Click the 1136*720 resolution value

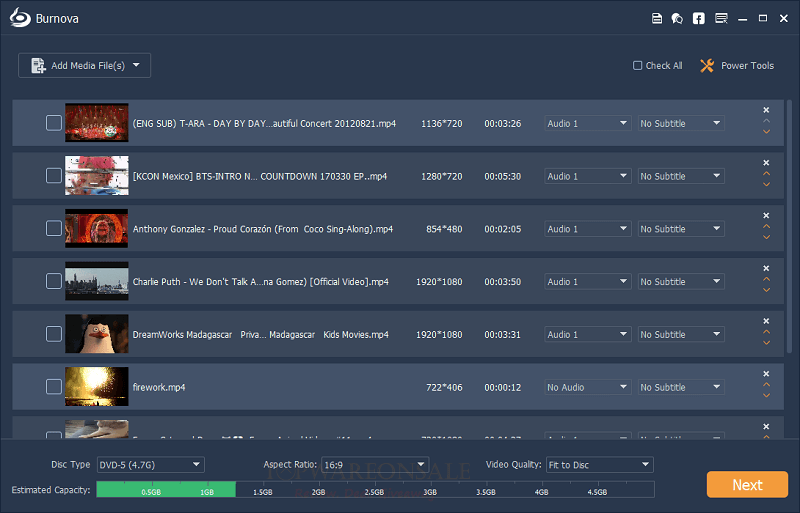(x=441, y=124)
